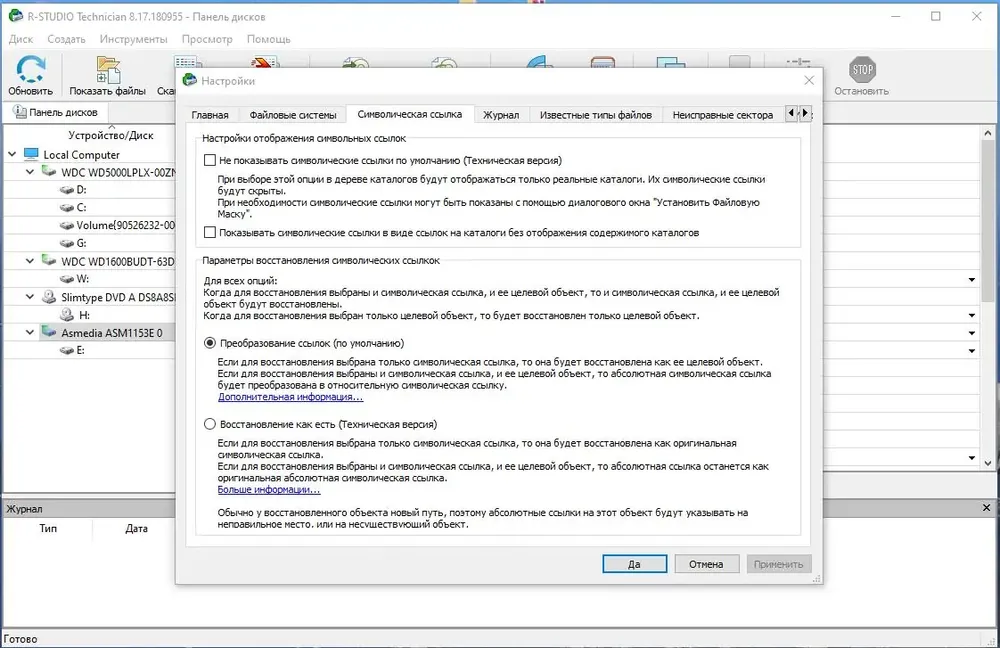
Task: Close the Журнал panel with X
Action: point(987,508)
